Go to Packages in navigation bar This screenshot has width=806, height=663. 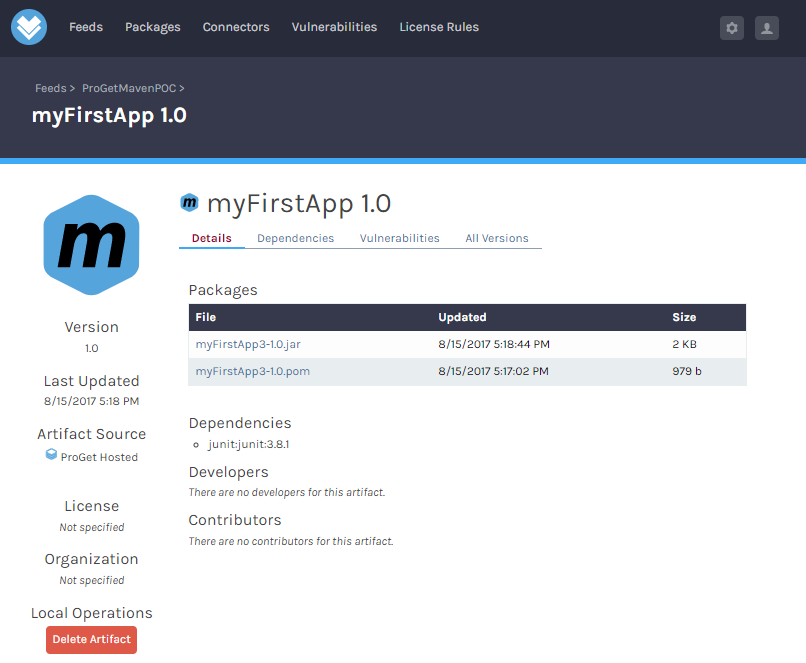pos(153,27)
